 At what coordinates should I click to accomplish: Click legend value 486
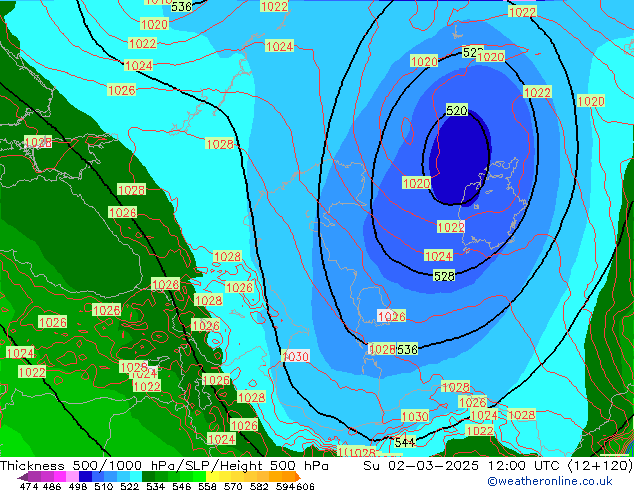pos(52,486)
